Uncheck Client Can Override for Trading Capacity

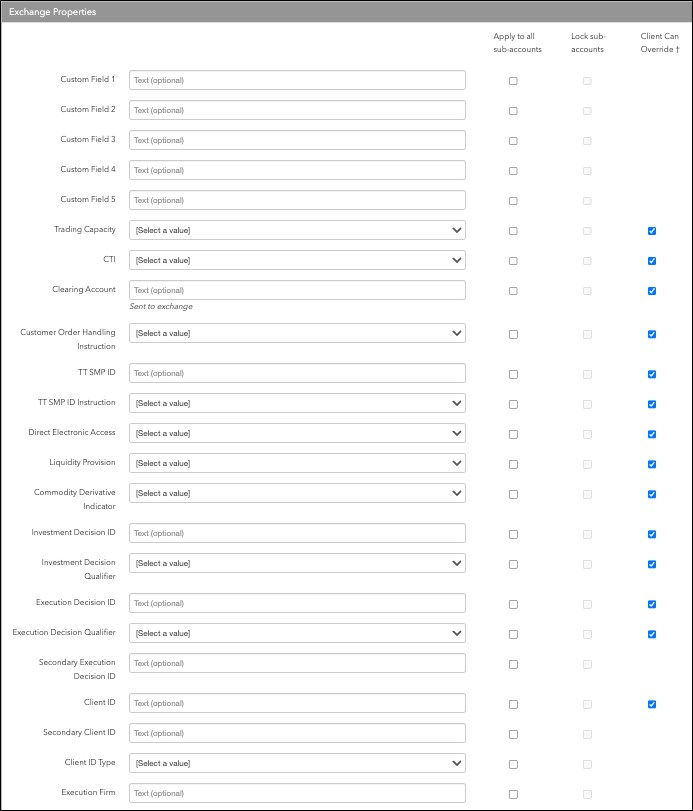652,231
